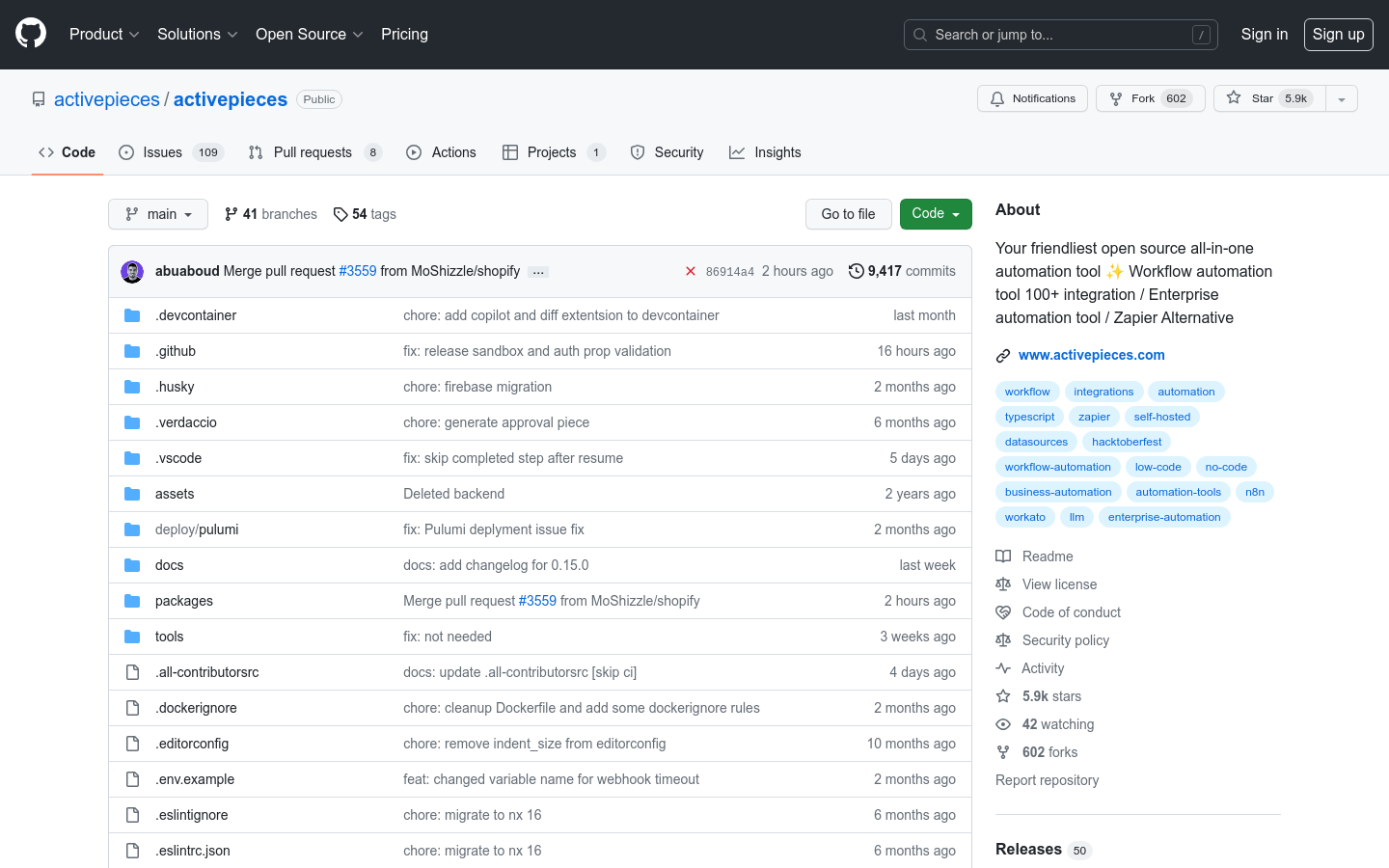Open commit hash 86914a4
The image size is (1389, 868).
730,272
